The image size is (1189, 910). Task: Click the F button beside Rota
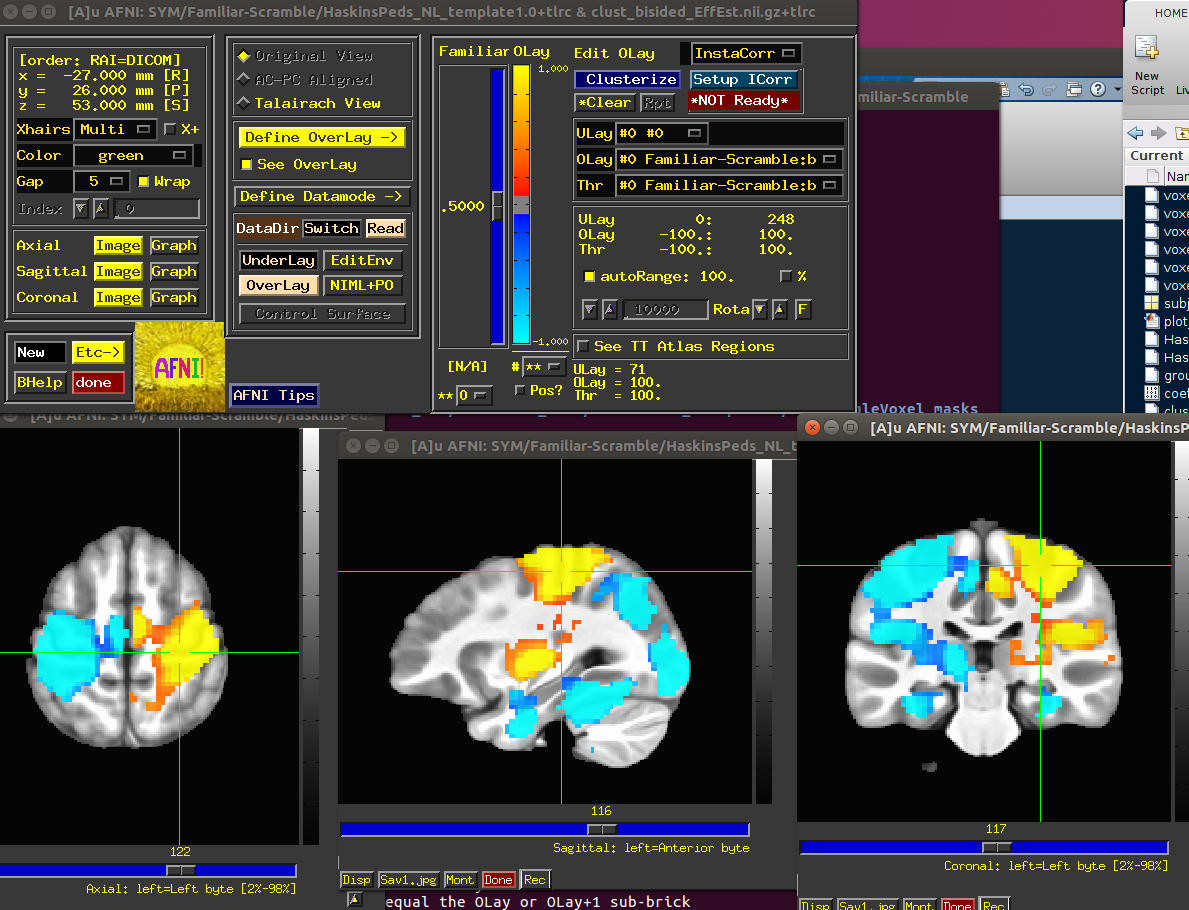802,309
